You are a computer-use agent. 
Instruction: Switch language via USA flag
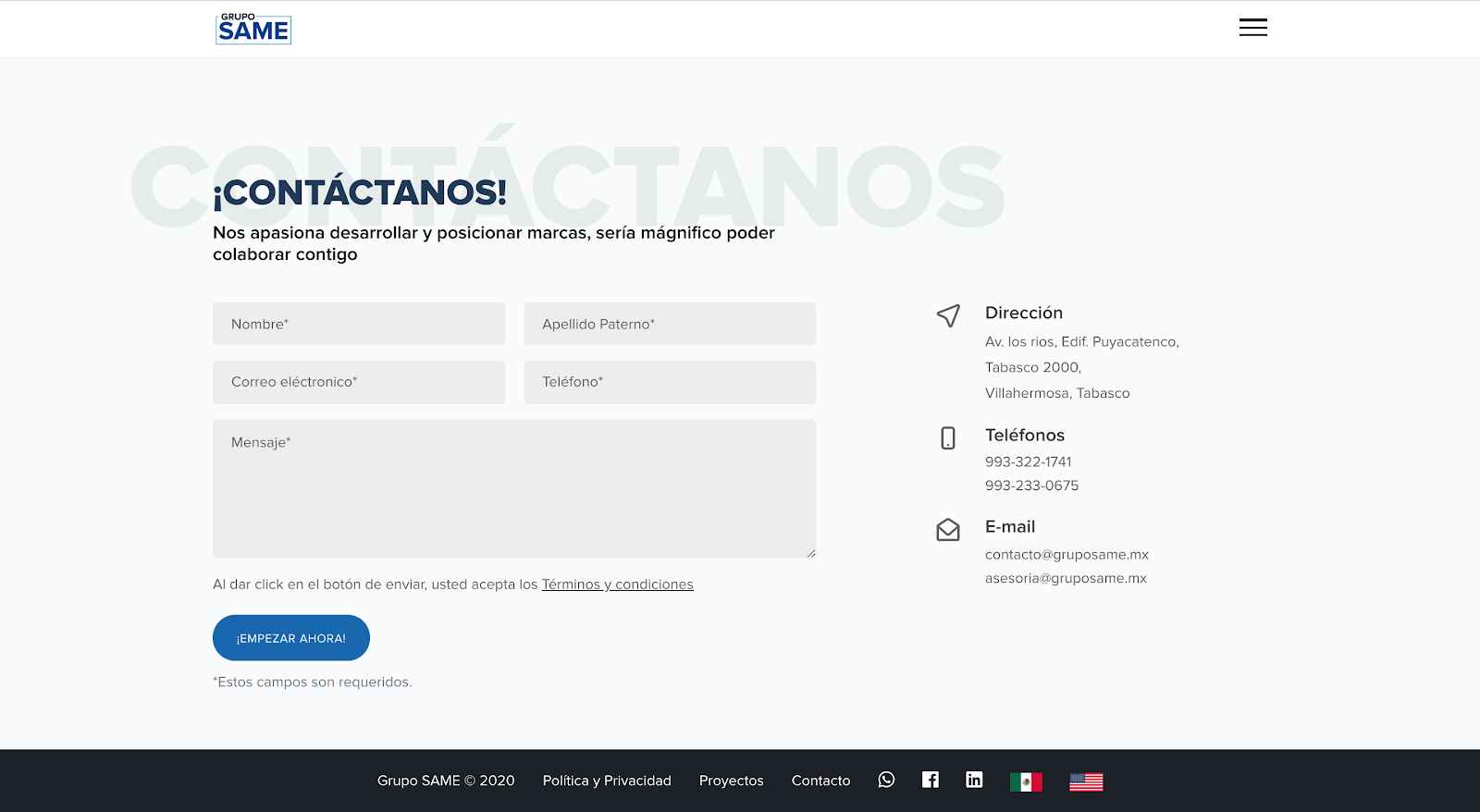point(1086,781)
